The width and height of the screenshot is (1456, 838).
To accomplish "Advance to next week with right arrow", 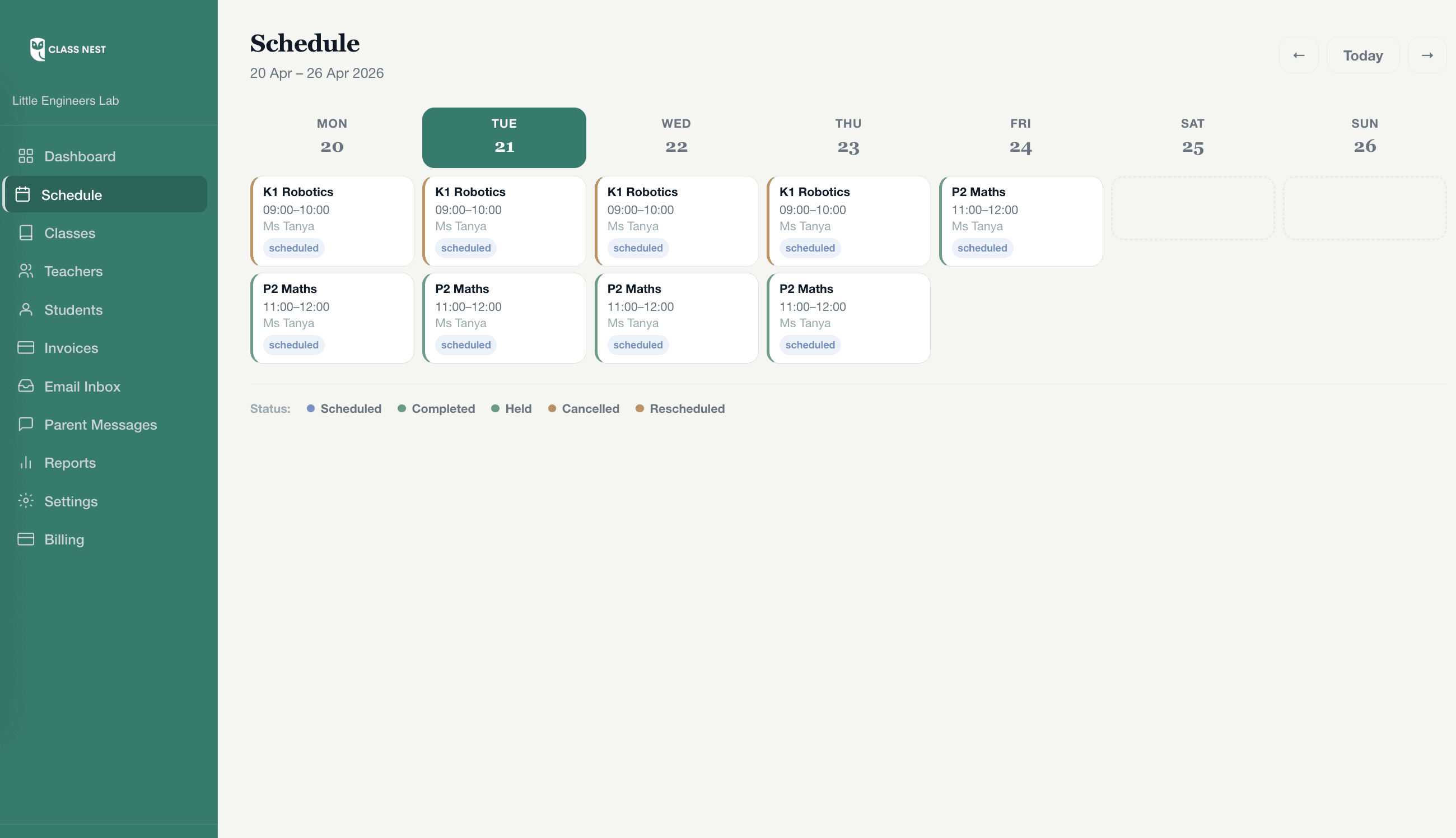I will pyautogui.click(x=1427, y=55).
